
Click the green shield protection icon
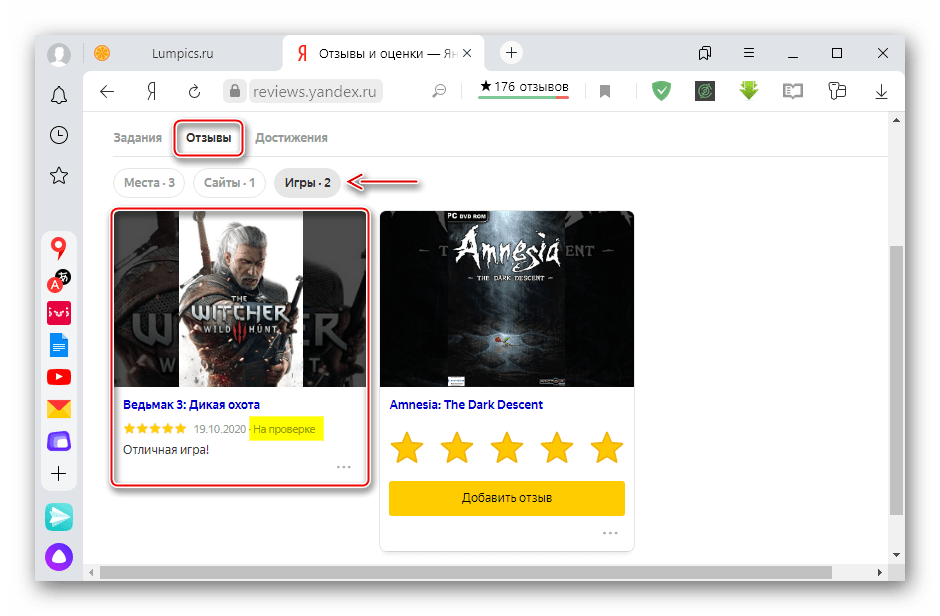(x=661, y=91)
